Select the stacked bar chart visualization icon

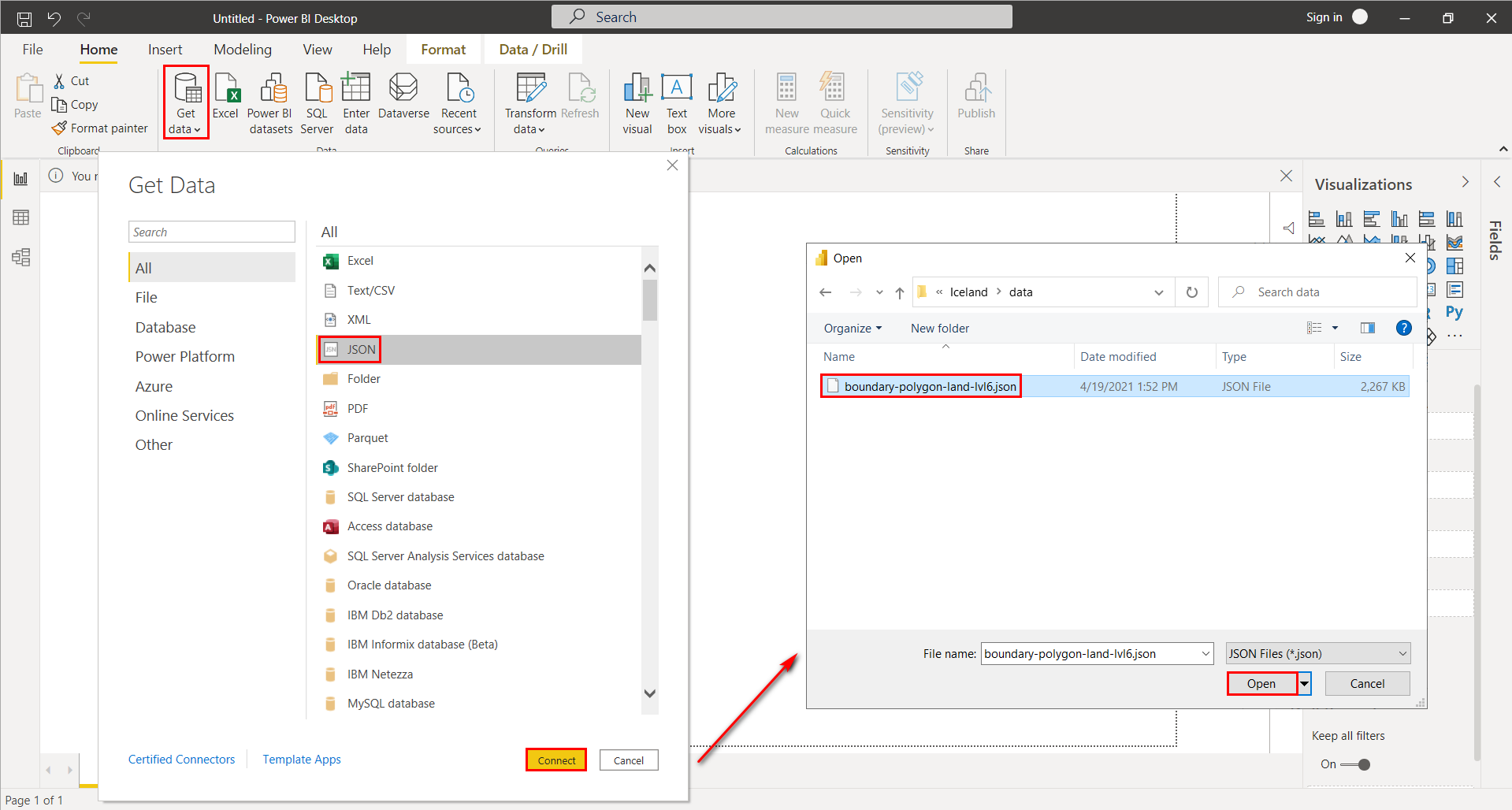tap(1317, 219)
